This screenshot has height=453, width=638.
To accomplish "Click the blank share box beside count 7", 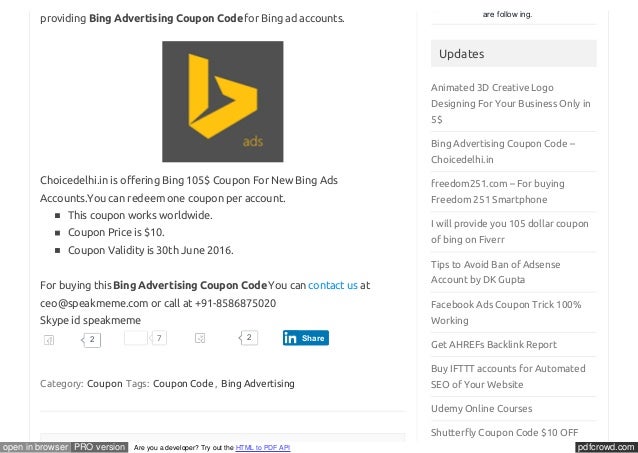I will pos(135,338).
